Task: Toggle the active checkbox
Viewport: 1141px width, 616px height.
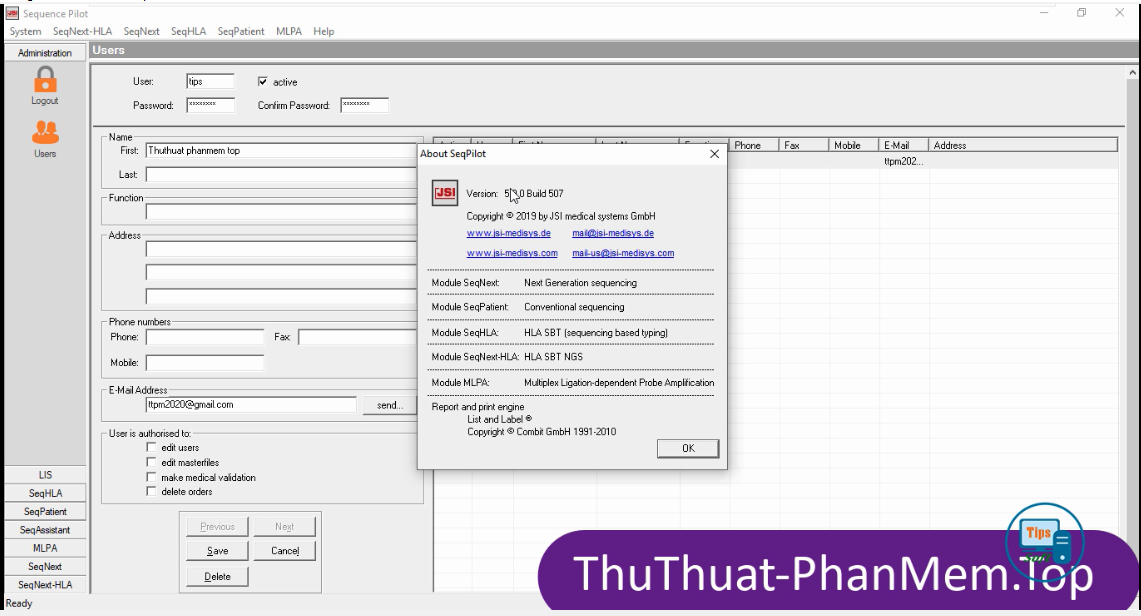Action: pos(263,81)
